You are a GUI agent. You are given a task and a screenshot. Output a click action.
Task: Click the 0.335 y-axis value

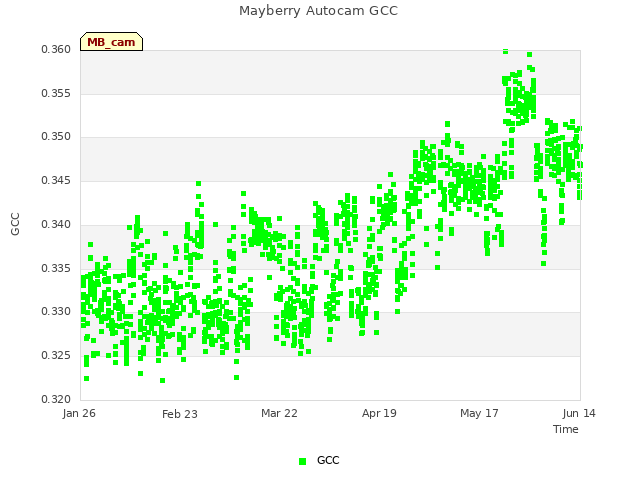[56, 269]
